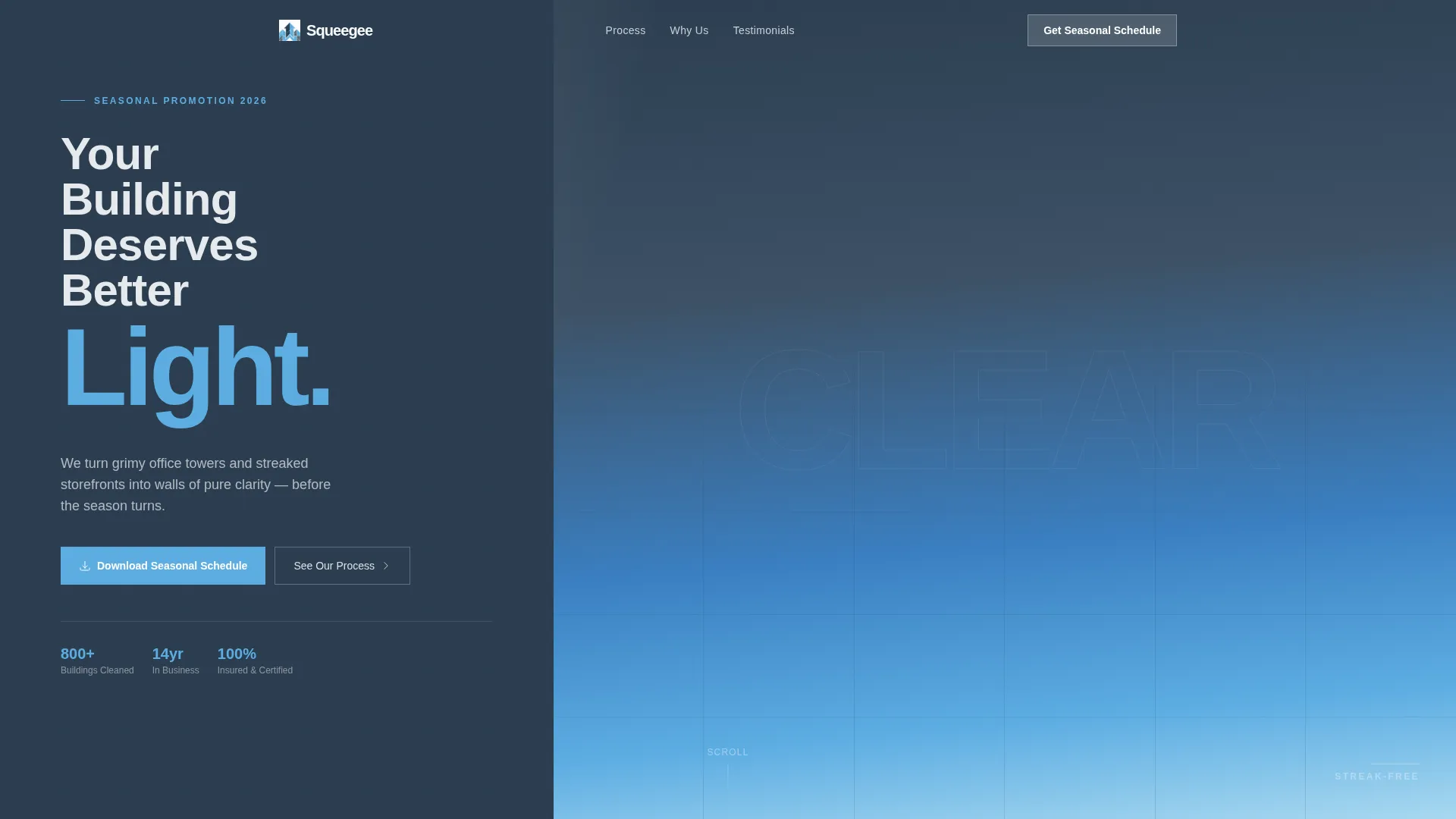Click the '100%' insured stat
The image size is (1456, 819).
237,654
